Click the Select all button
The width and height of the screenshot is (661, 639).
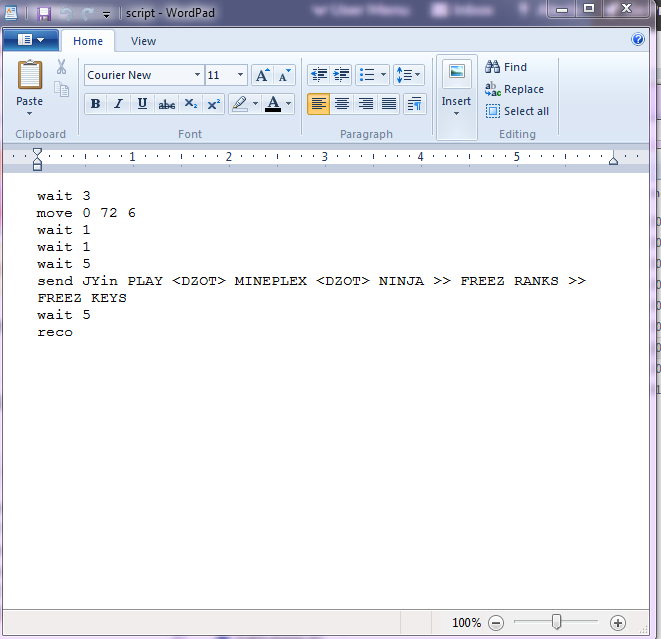pyautogui.click(x=517, y=111)
